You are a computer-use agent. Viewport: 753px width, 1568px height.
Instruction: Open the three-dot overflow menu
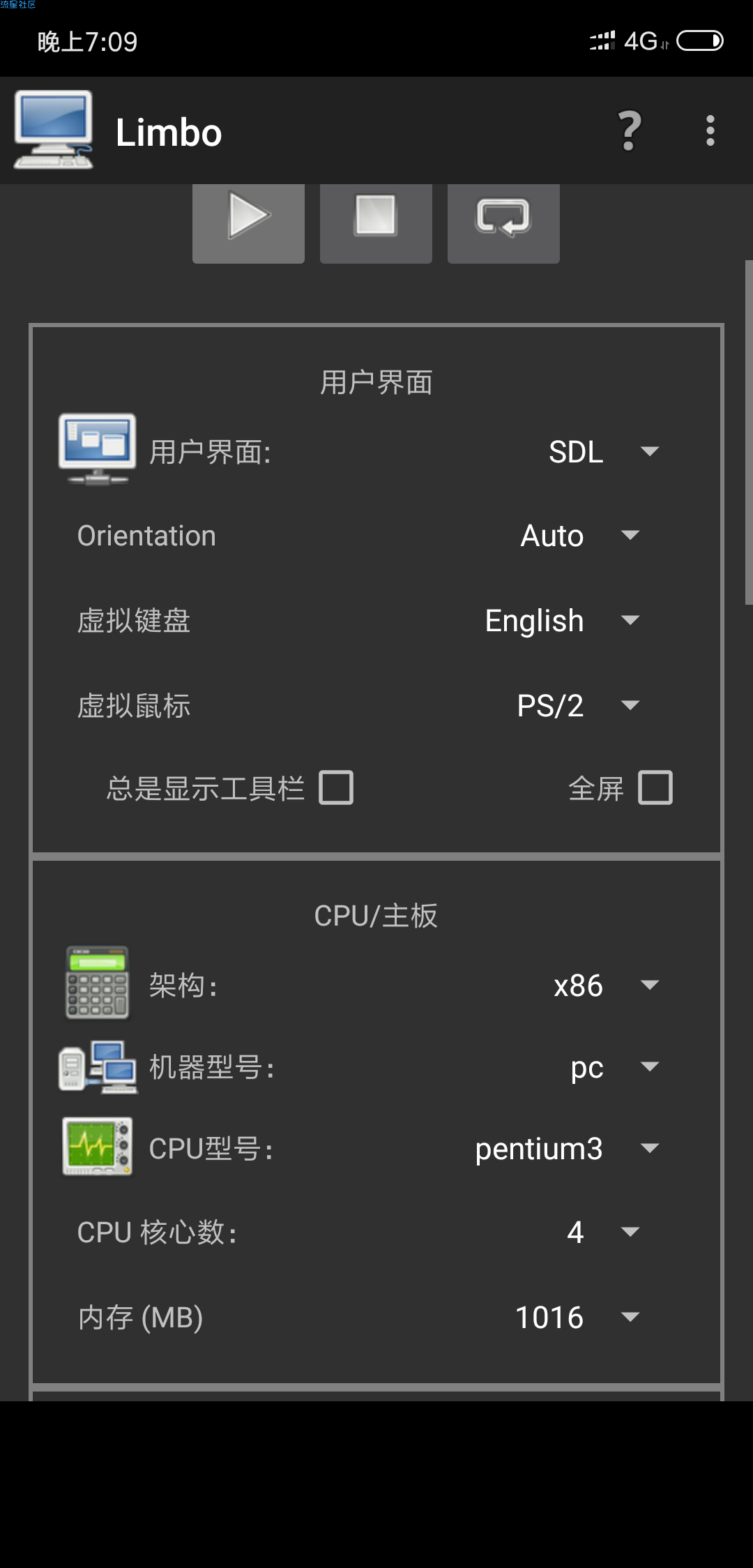pos(710,130)
